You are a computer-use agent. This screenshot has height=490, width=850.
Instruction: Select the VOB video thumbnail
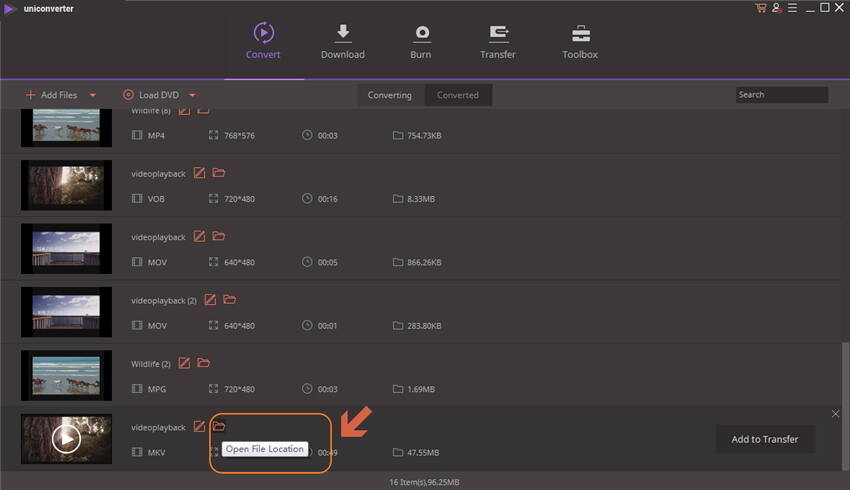(x=66, y=185)
